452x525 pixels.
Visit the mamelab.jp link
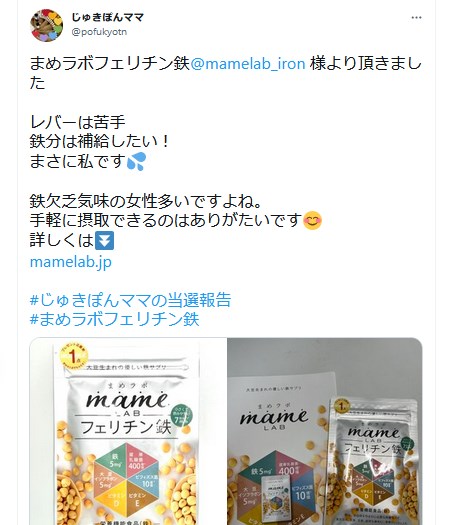71,262
